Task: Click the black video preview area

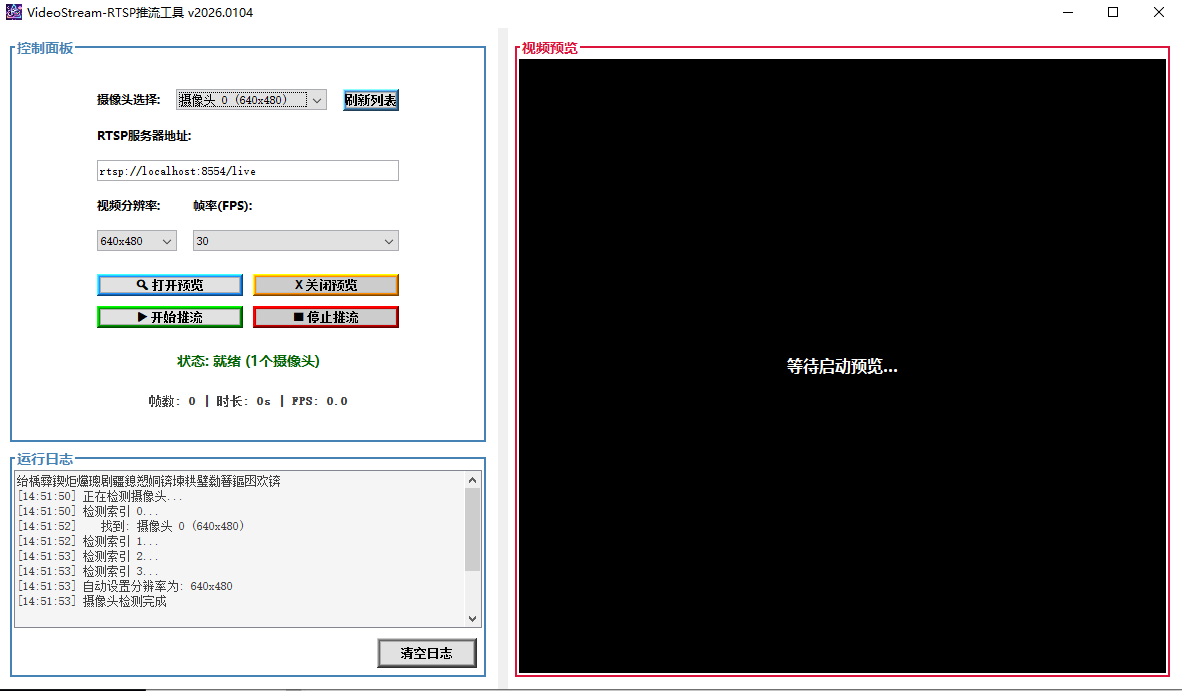Action: click(x=842, y=366)
